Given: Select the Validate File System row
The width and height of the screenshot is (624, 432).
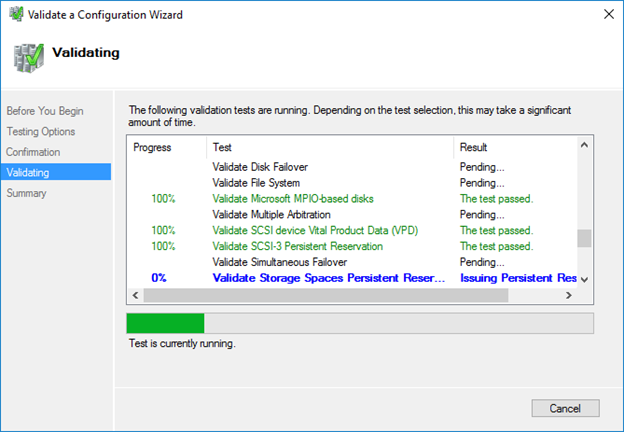Looking at the screenshot, I should (352, 183).
